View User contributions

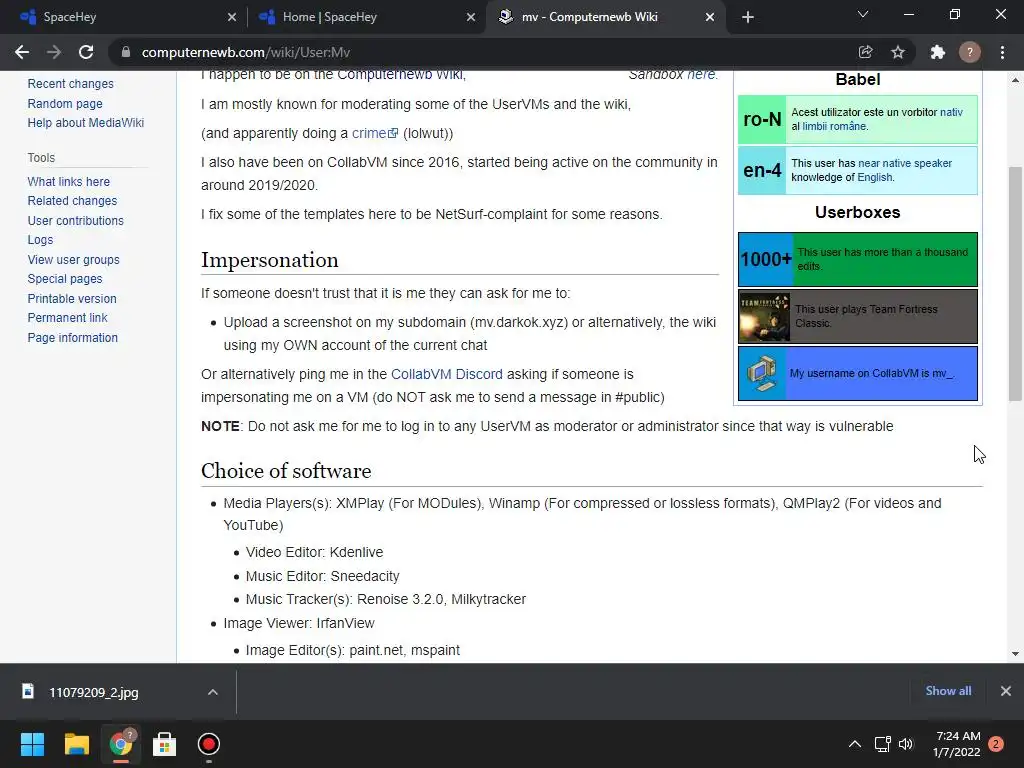76,221
